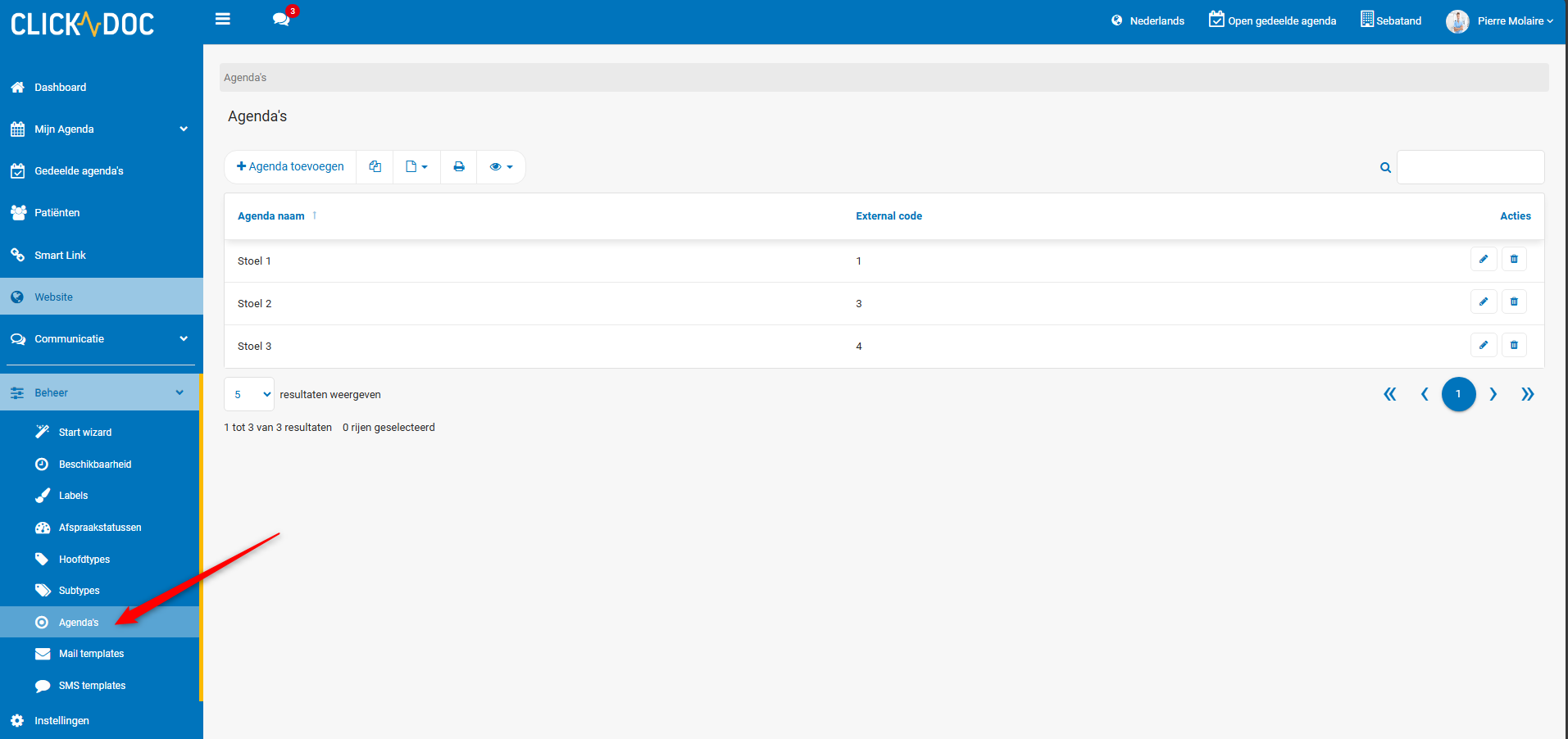Open the chat messages notification icon
Viewport: 1568px width, 739px height.
(x=281, y=19)
